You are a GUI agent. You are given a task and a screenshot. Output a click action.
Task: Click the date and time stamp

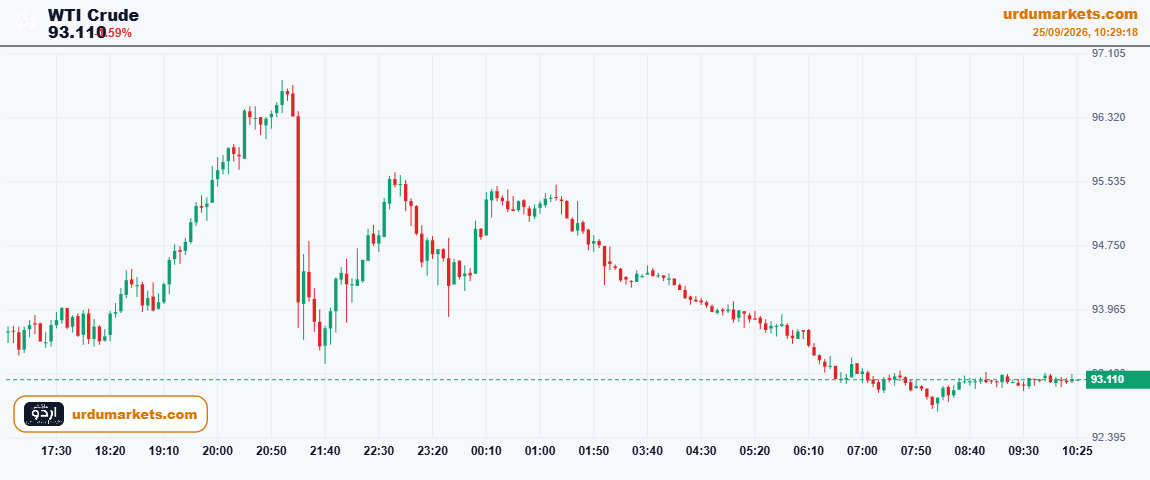coord(1085,32)
